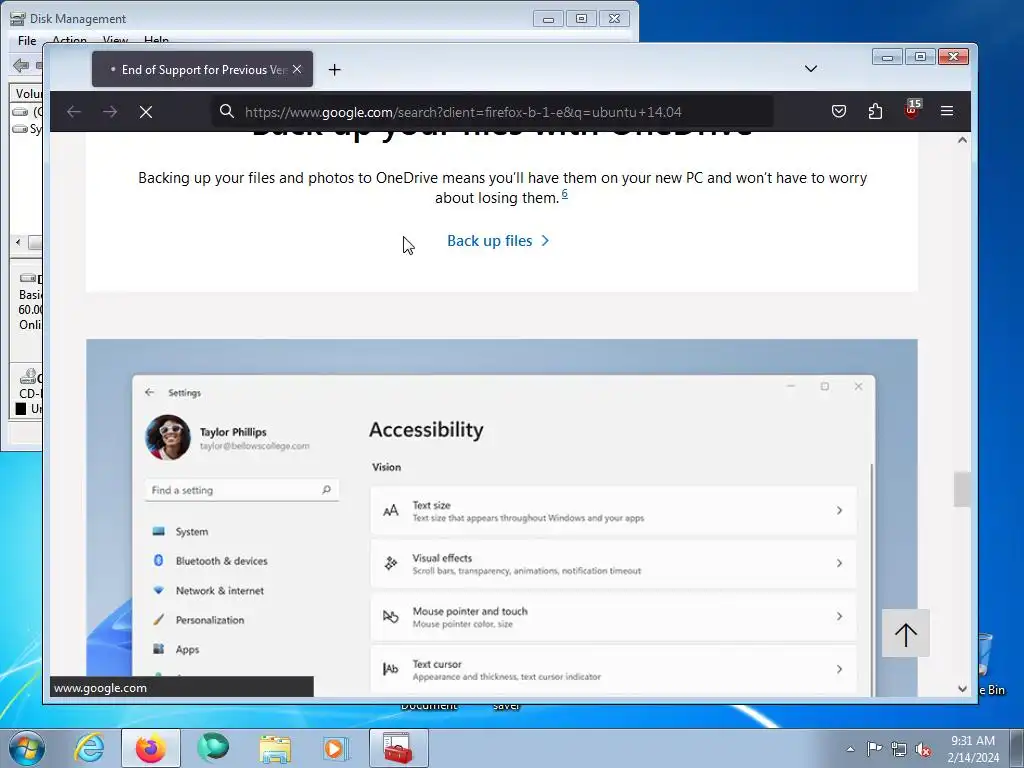This screenshot has height=768, width=1024.
Task: Open the Save to Pocket icon
Action: point(839,111)
